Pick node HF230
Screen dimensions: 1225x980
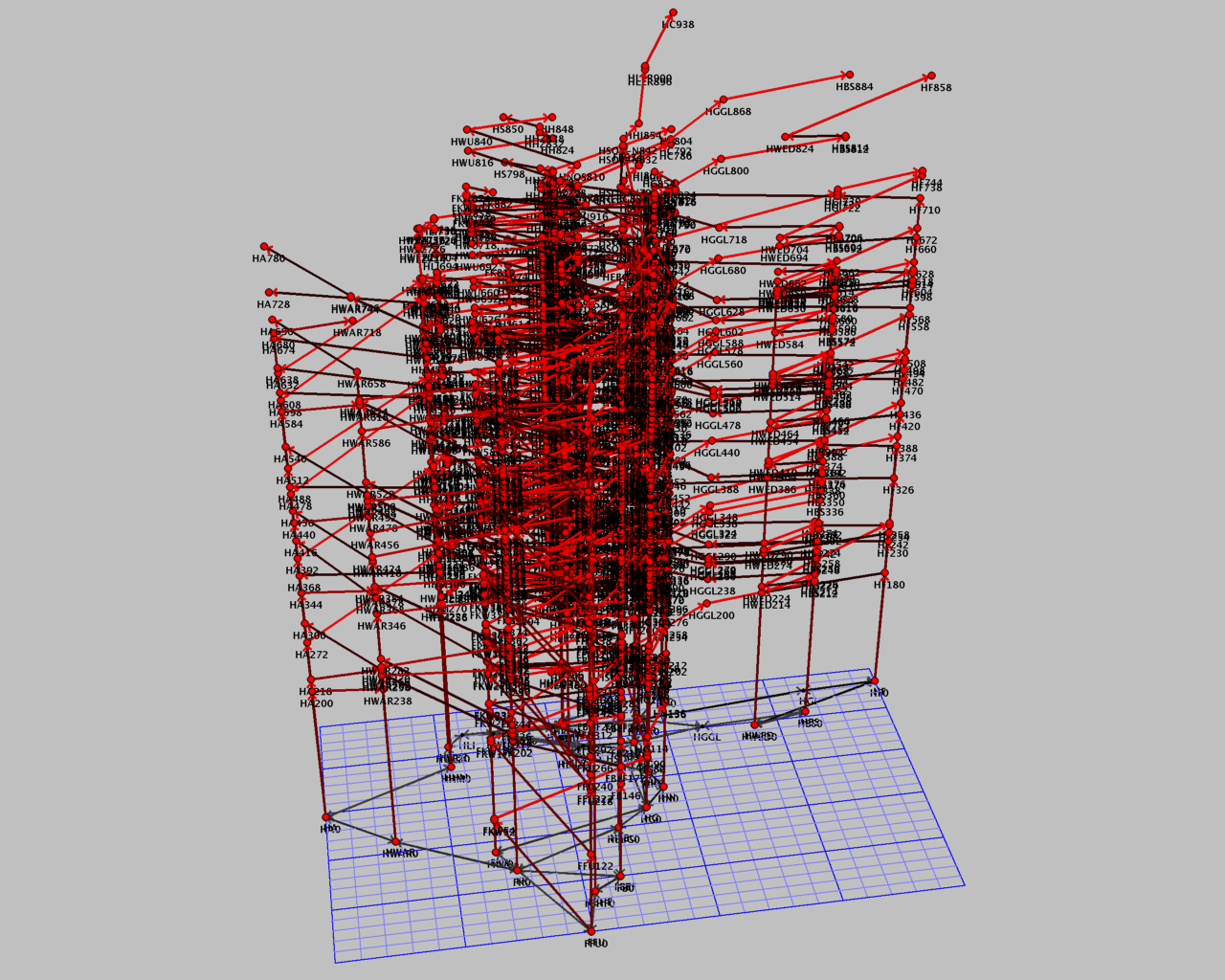pos(887,543)
